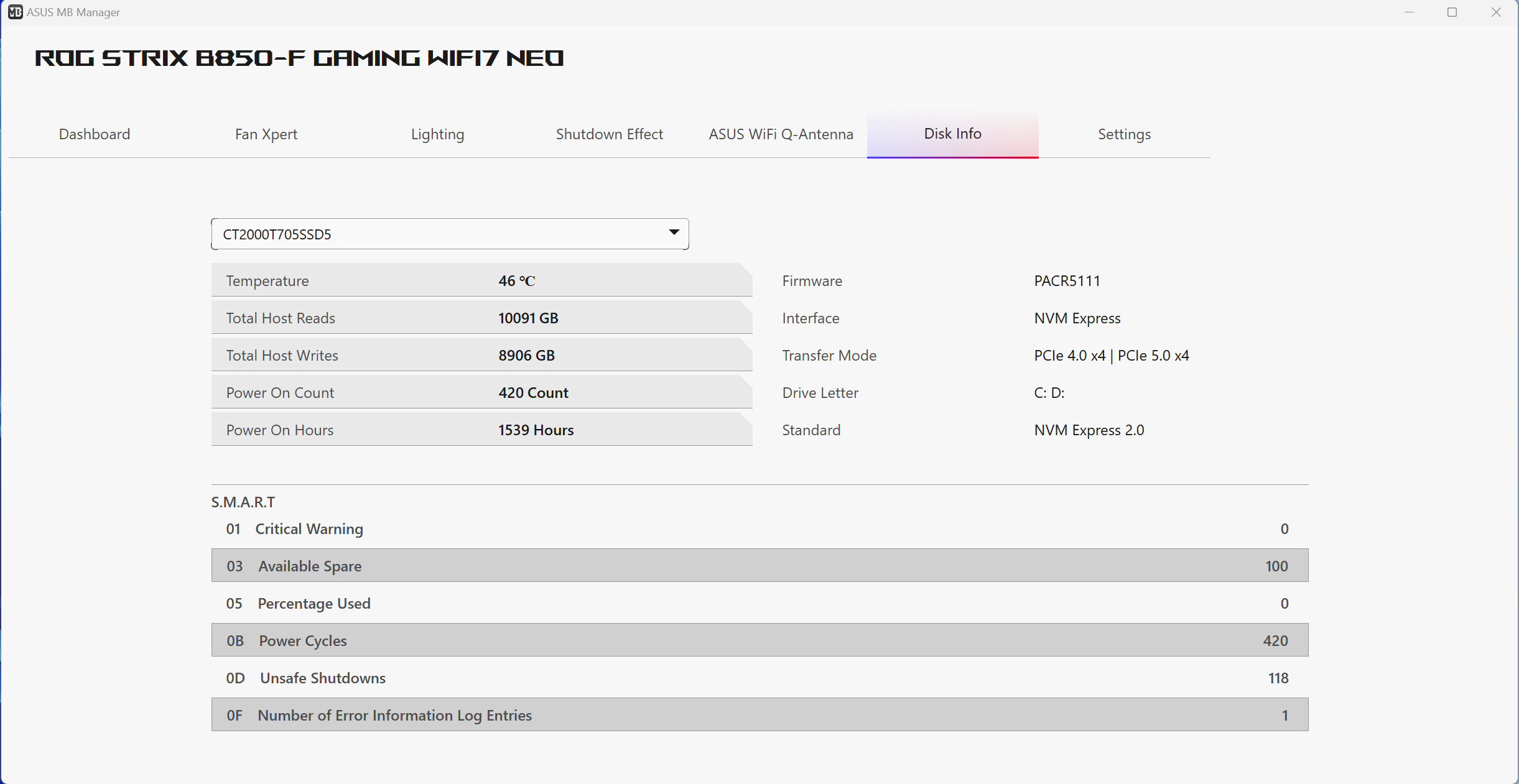
Task: Select the 0D Unsafe Shutdowns row
Action: [760, 678]
